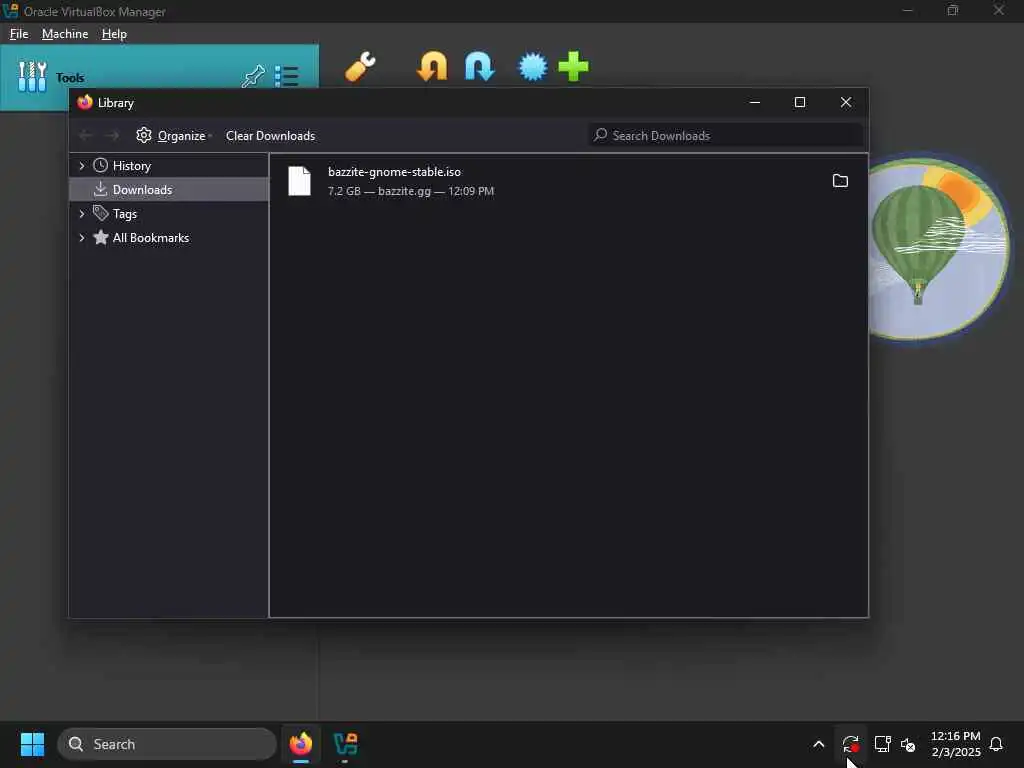
Task: Expand the All Bookmarks tree node
Action: coord(82,238)
